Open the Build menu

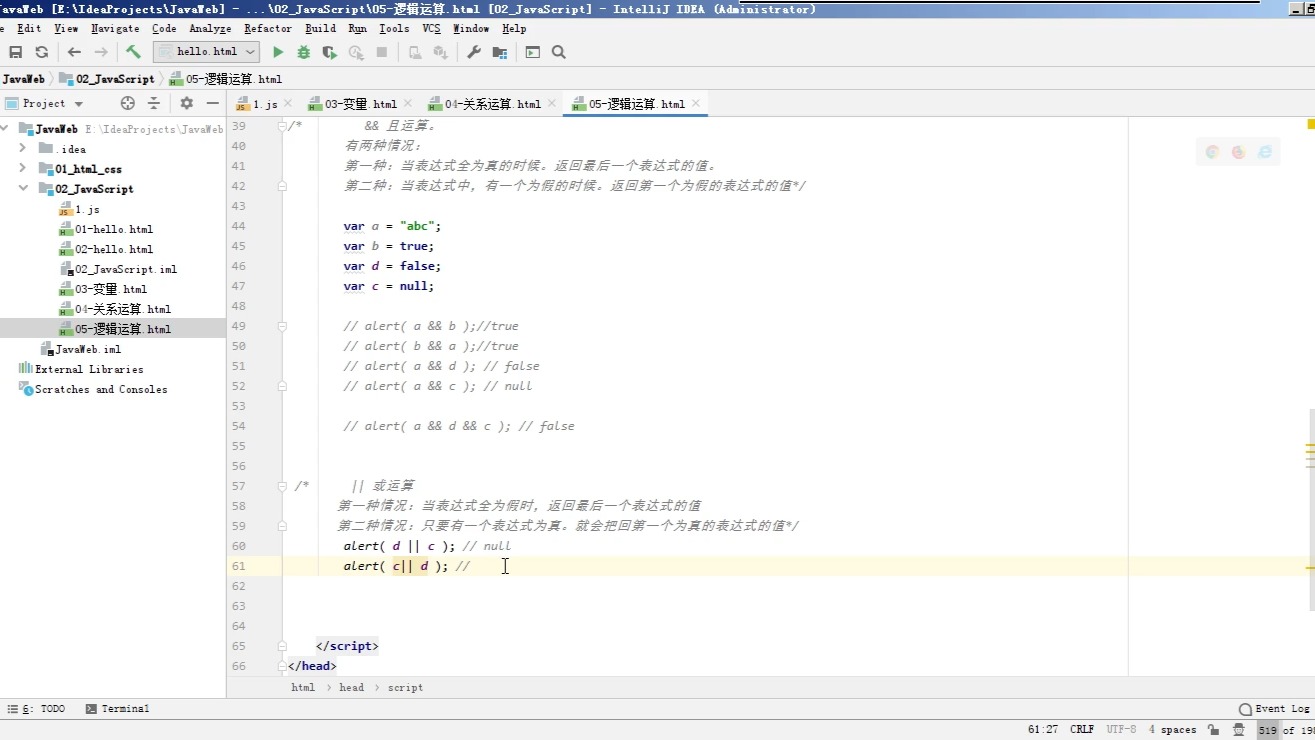coord(320,29)
